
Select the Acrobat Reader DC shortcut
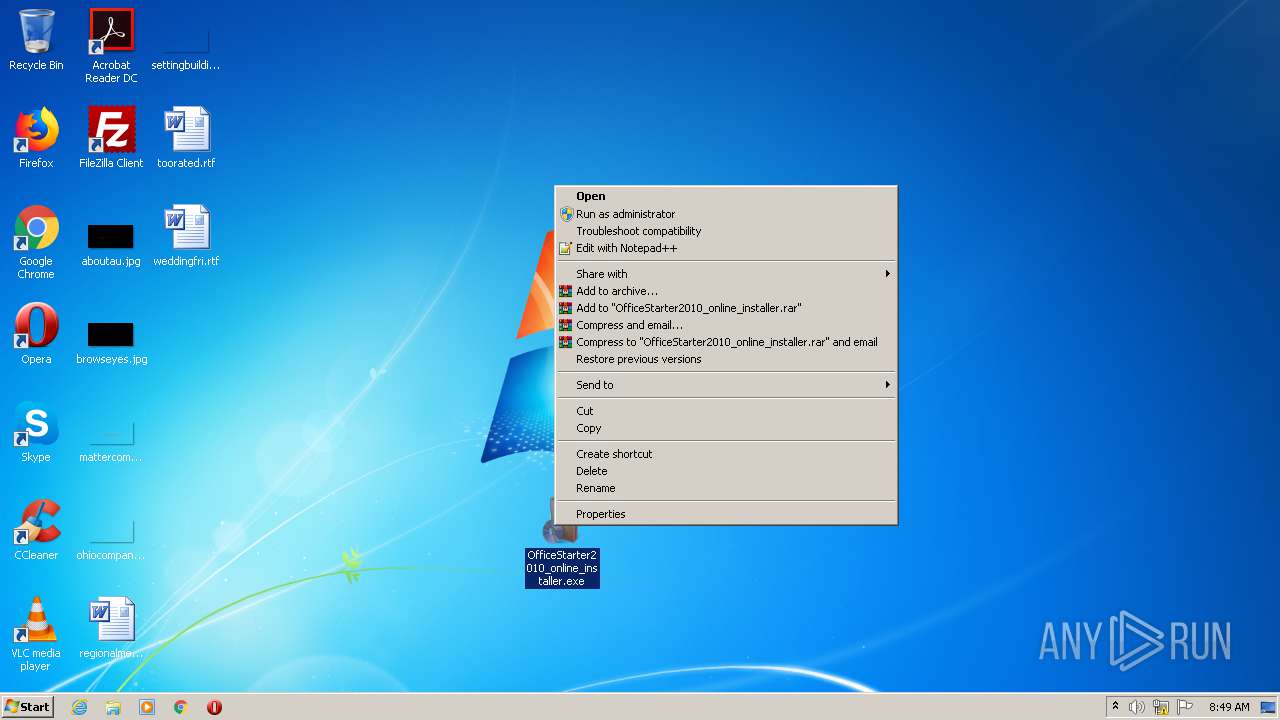click(111, 46)
